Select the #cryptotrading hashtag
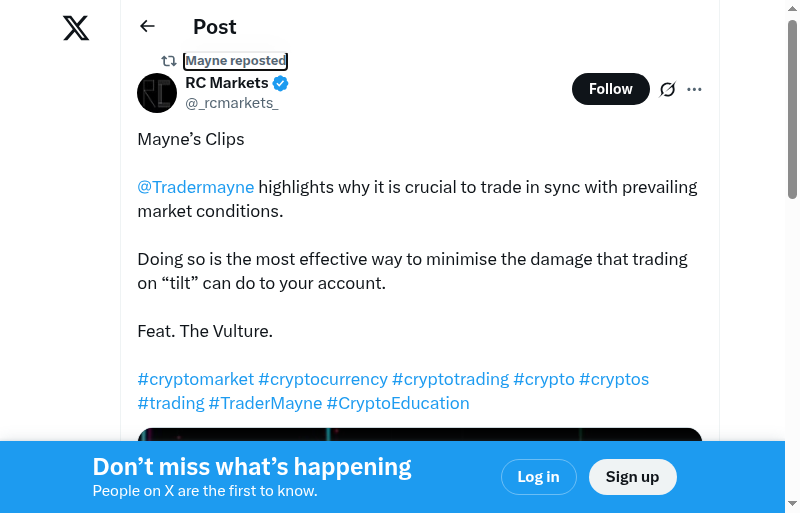 point(450,379)
